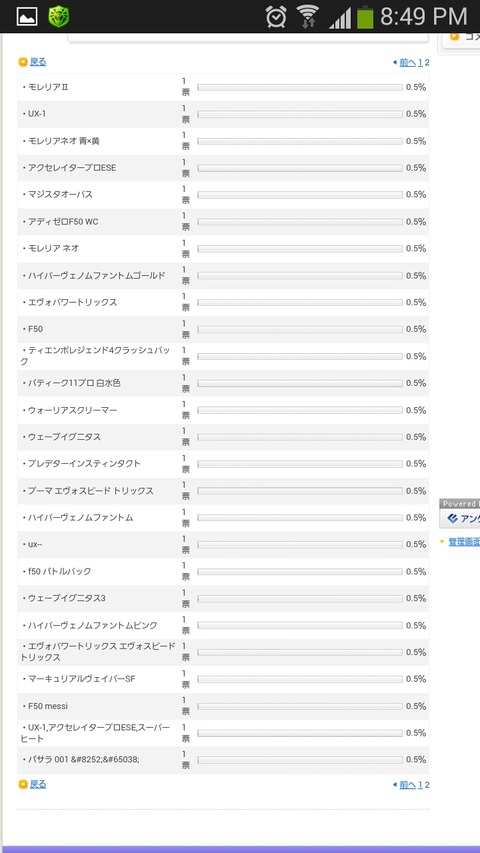The image size is (480, 853).
Task: Open page 1 in bottom pagination
Action: [x=420, y=784]
